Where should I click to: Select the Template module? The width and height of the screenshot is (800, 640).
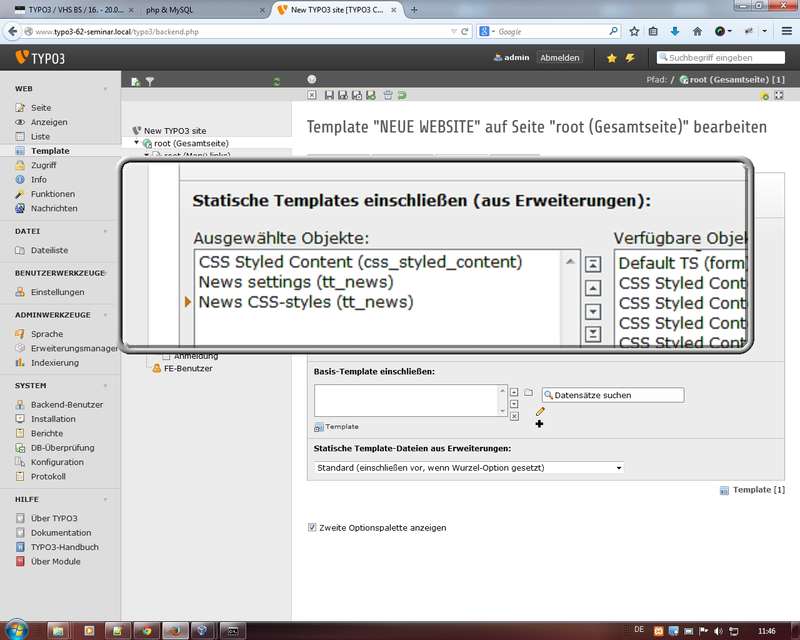[49, 151]
